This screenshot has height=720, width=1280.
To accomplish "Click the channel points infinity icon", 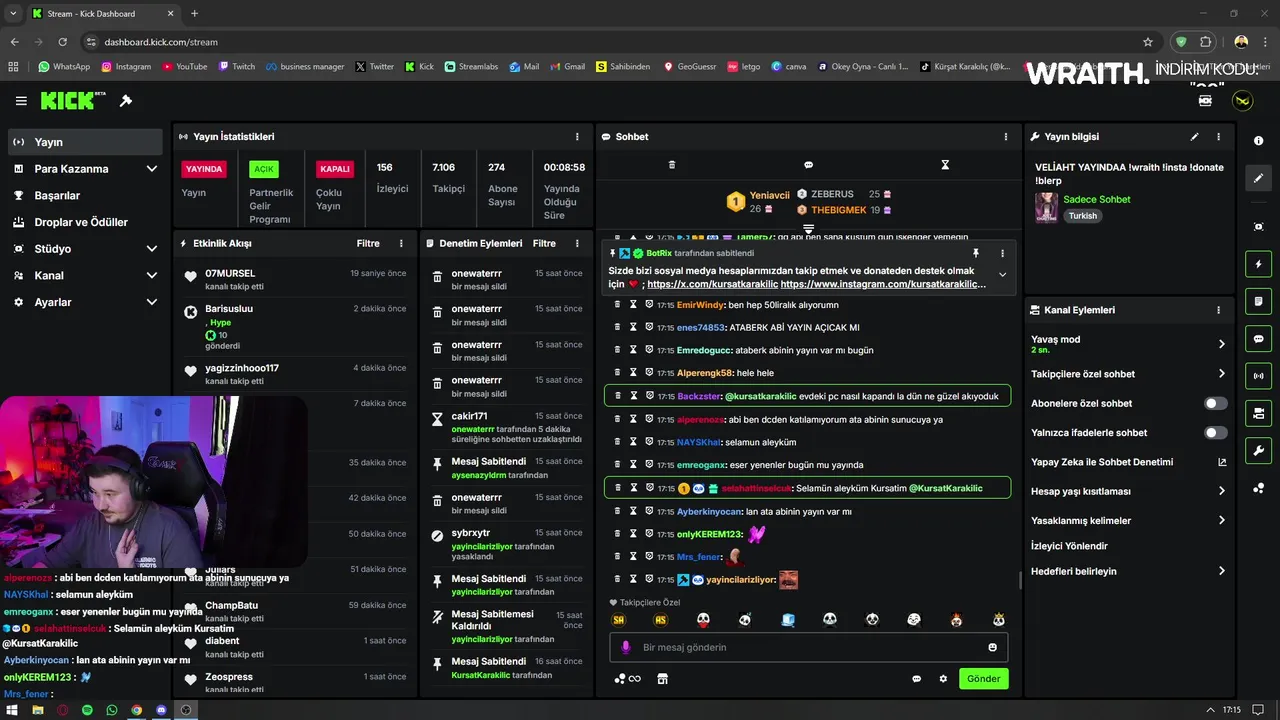I will coord(628,678).
